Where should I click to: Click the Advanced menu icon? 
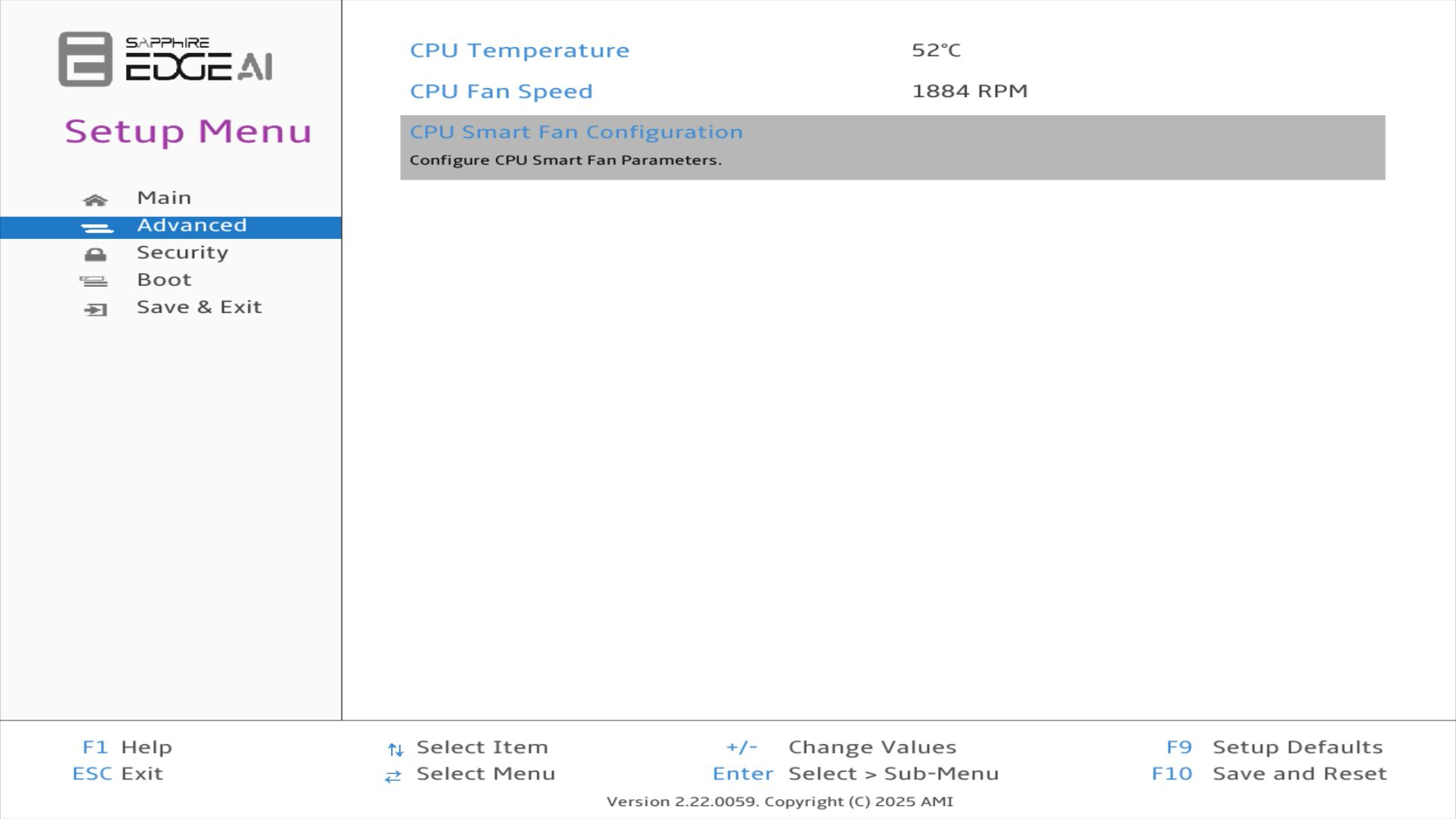pos(96,227)
